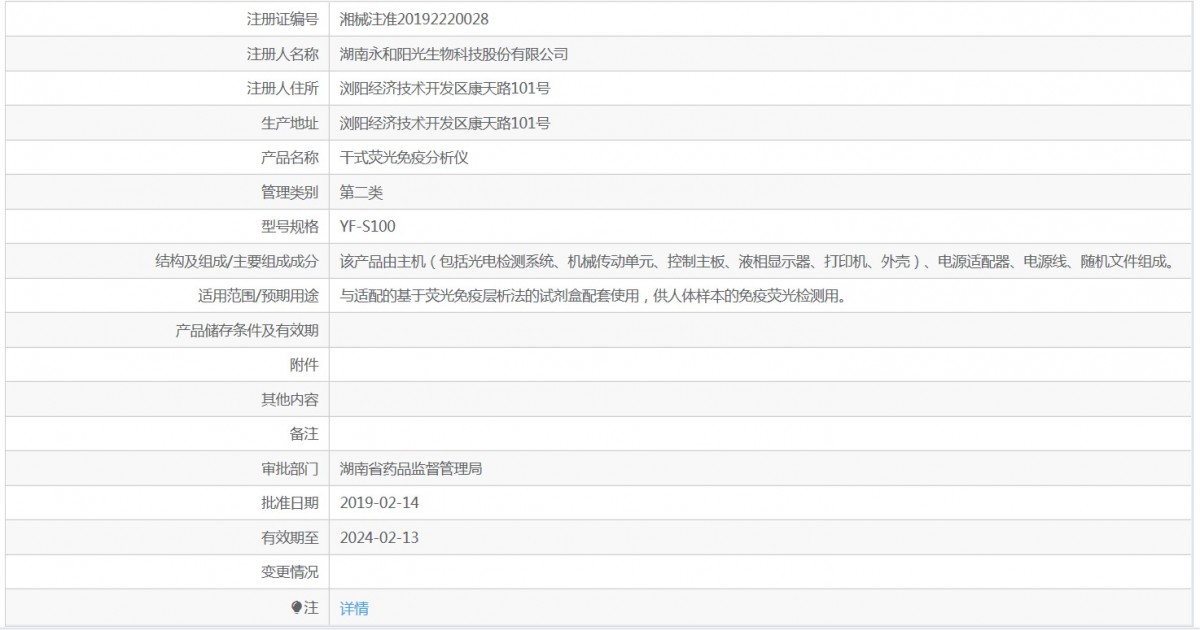
Task: Click the 注册人住所 label
Action: point(282,88)
